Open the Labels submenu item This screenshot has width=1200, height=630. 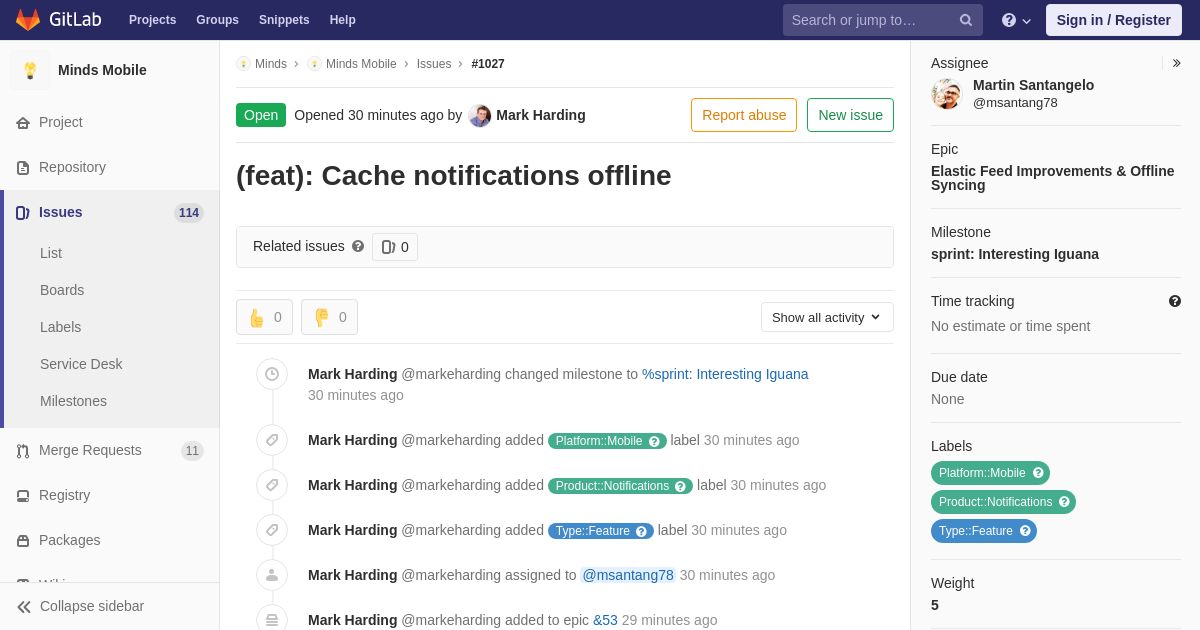tap(60, 327)
